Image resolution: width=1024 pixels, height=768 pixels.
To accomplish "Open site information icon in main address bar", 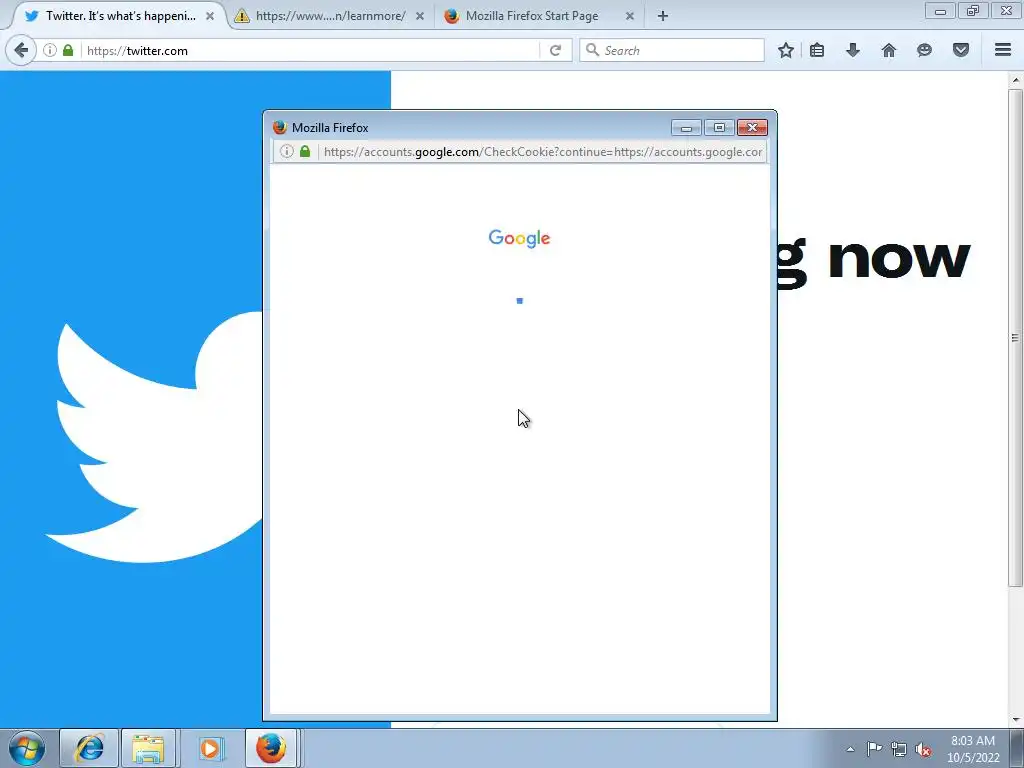I will (x=50, y=50).
